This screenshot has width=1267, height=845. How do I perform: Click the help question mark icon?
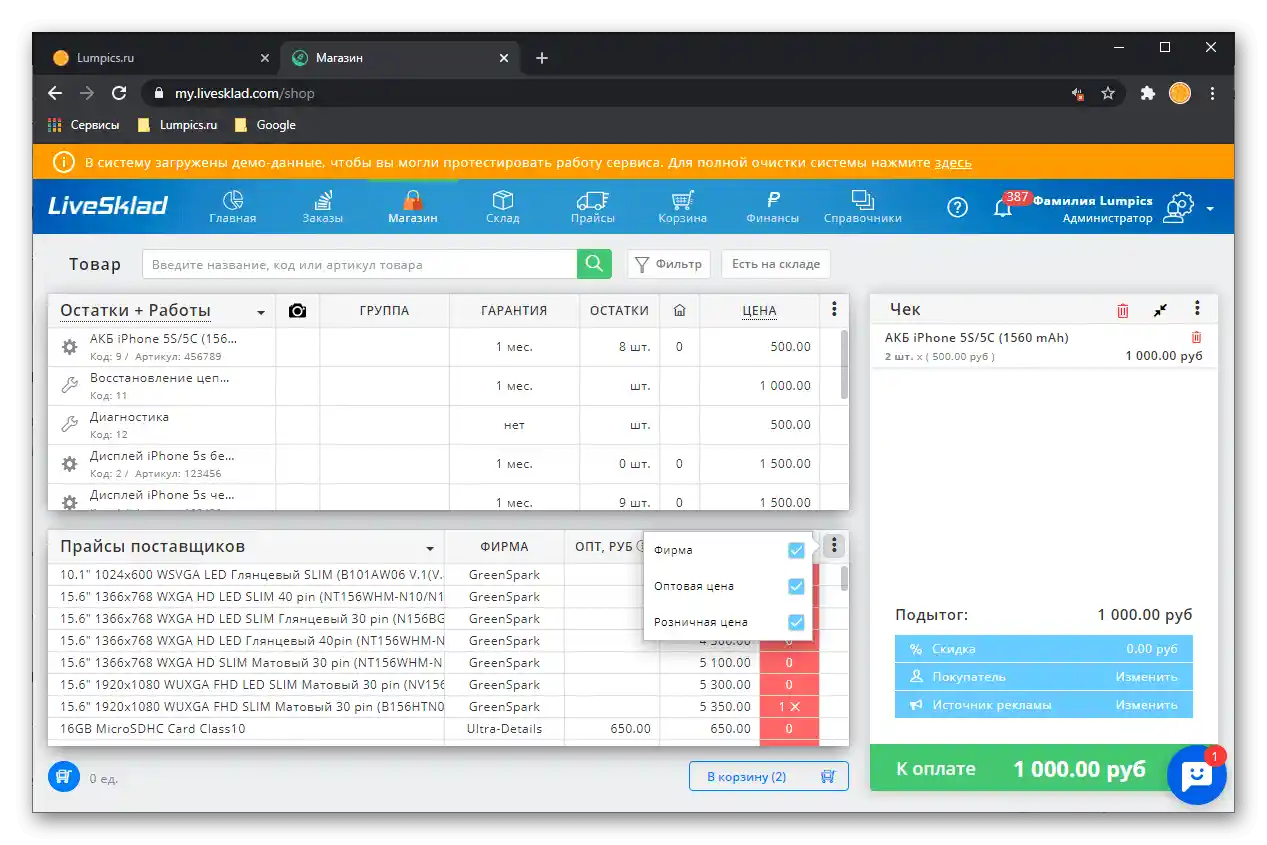[957, 207]
